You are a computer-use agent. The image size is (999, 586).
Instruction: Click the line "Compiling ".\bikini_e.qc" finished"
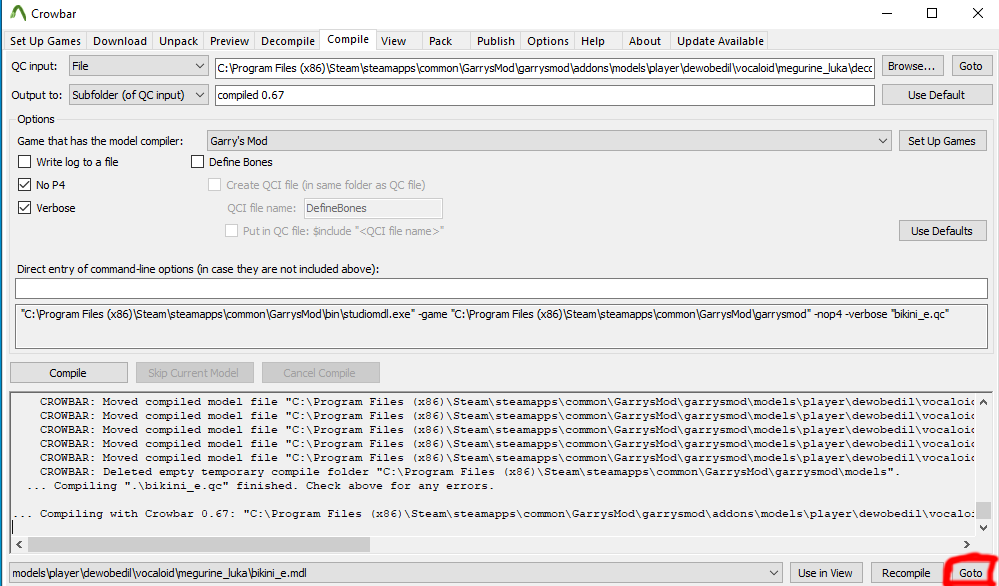[261, 486]
